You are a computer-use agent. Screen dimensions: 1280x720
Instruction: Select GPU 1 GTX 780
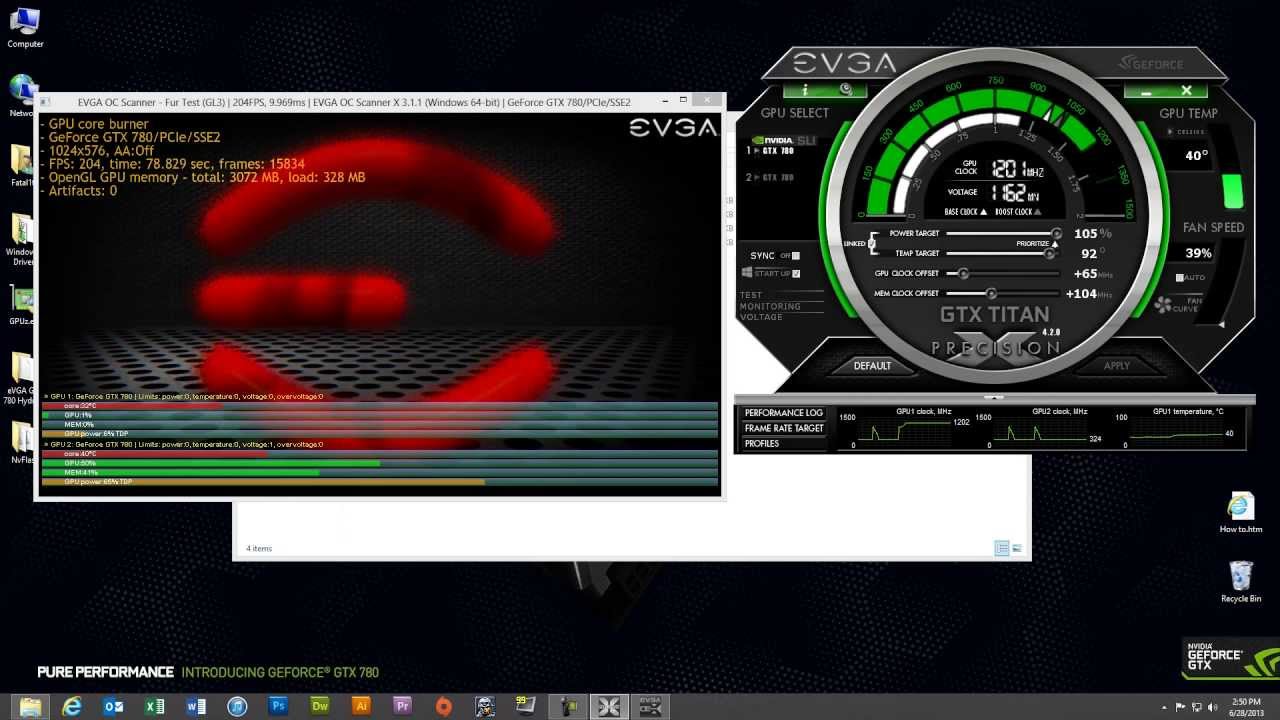click(771, 151)
